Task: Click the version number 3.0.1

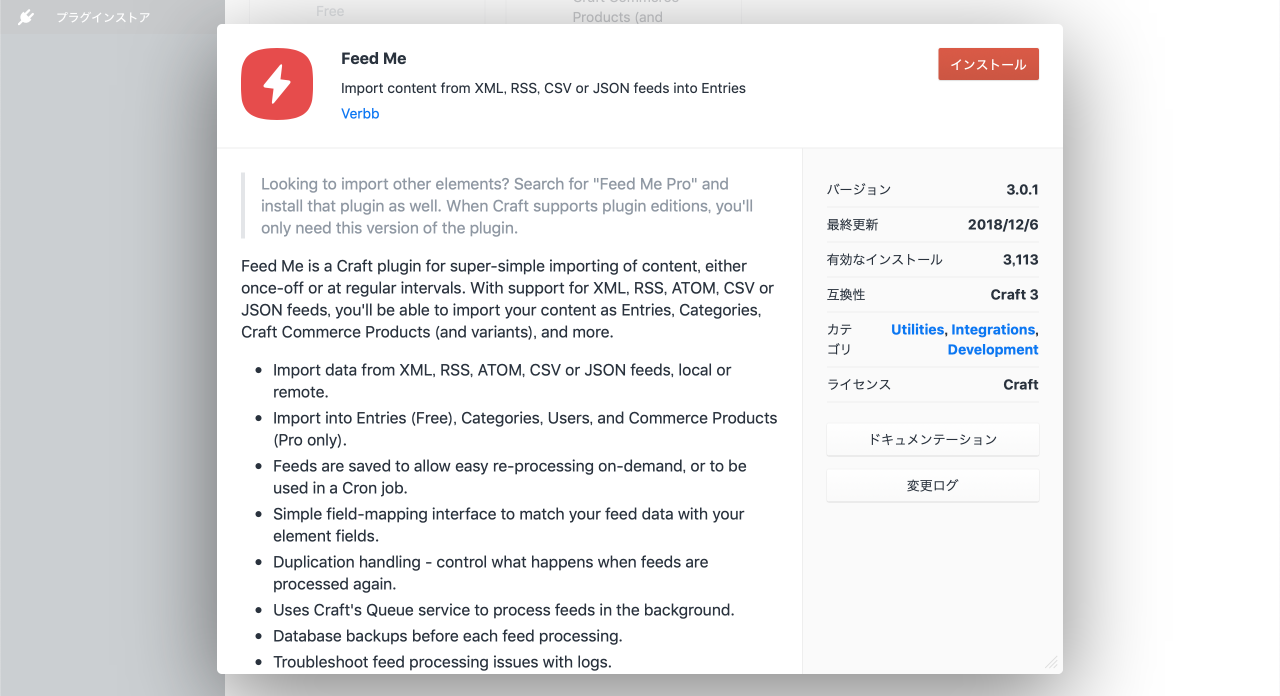Action: pyautogui.click(x=1022, y=190)
